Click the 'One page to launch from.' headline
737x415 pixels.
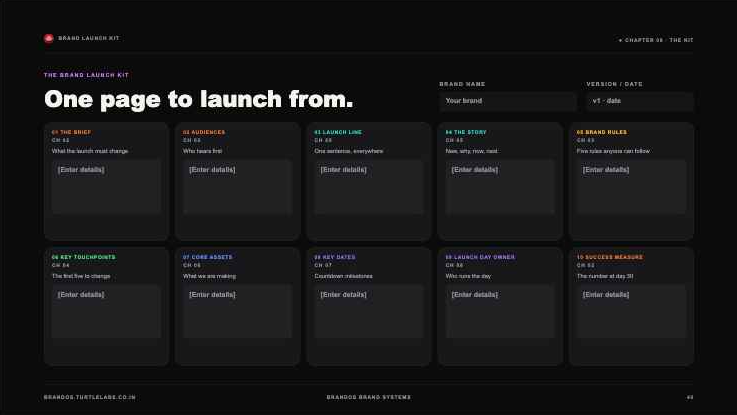(198, 100)
